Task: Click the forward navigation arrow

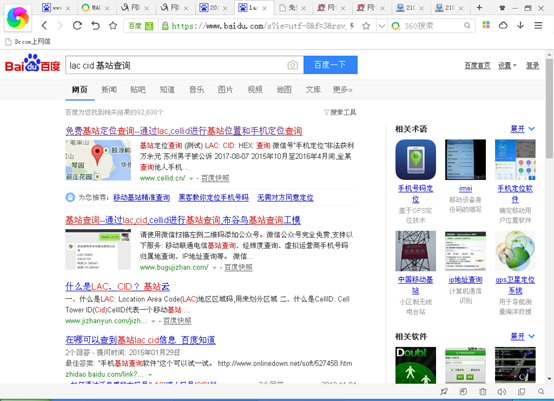Action: [x=60, y=25]
